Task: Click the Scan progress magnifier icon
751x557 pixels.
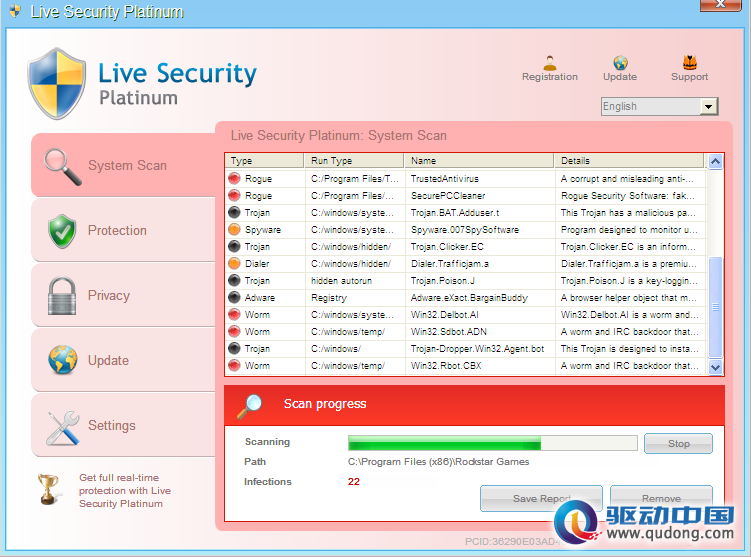Action: tap(250, 406)
